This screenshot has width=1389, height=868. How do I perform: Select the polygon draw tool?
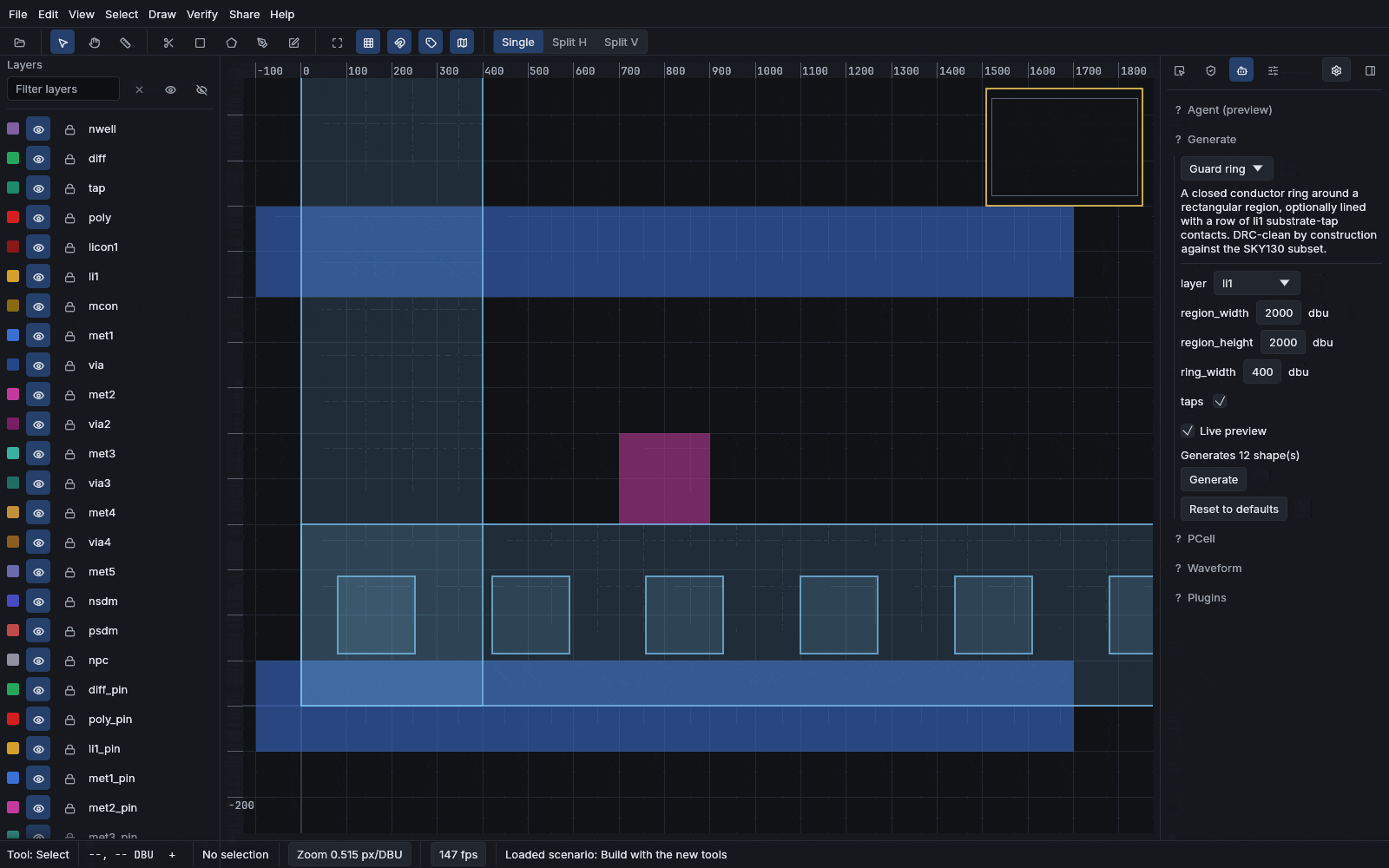coord(231,43)
